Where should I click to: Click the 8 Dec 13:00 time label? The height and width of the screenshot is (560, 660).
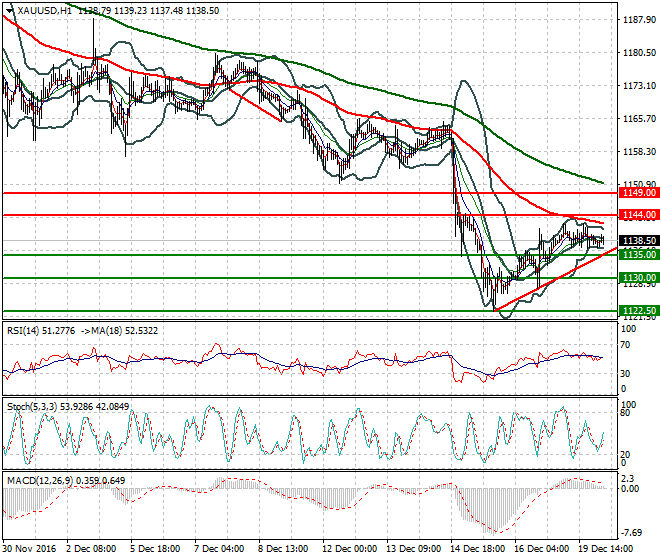click(283, 549)
